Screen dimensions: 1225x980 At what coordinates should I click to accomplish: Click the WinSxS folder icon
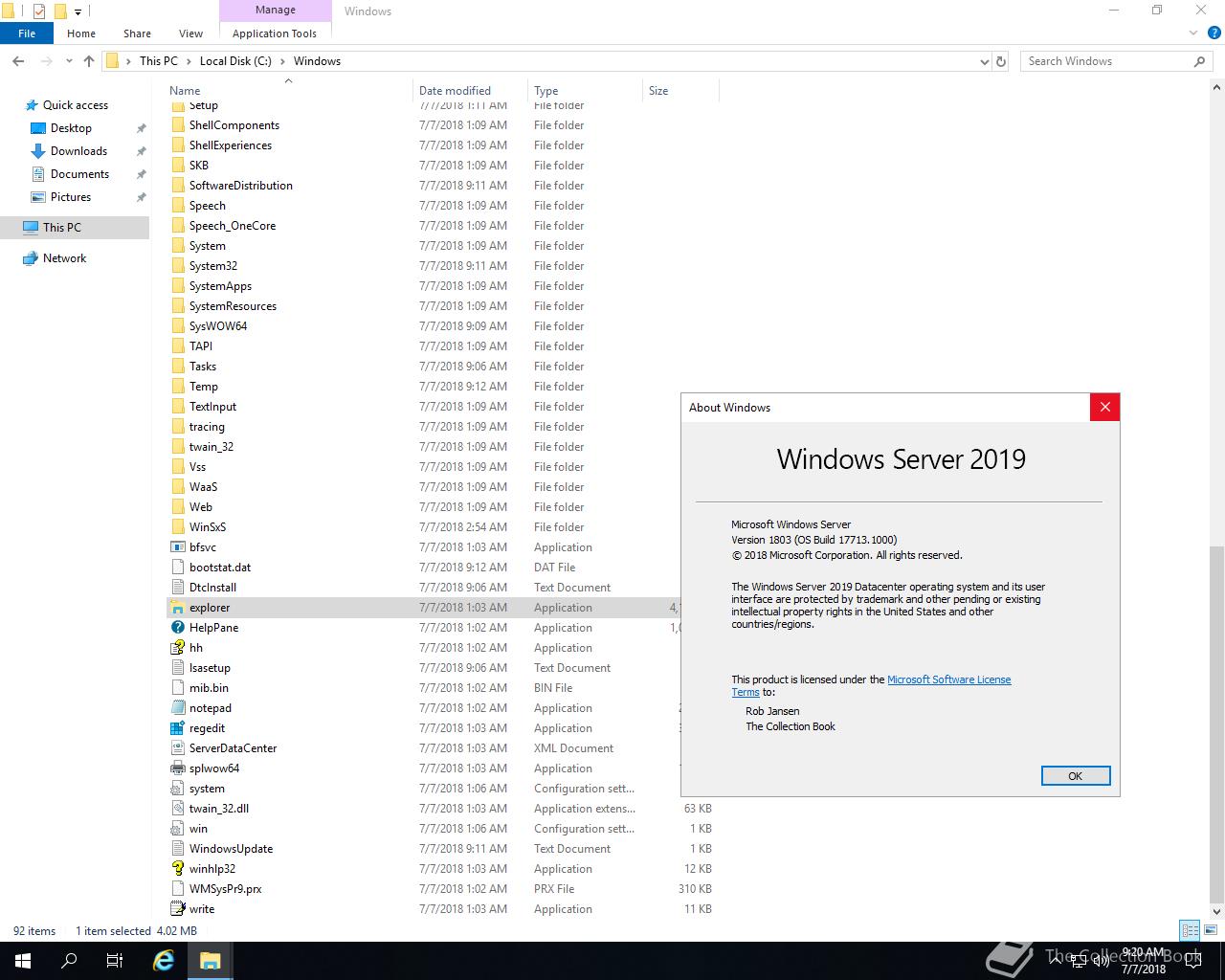click(x=177, y=527)
